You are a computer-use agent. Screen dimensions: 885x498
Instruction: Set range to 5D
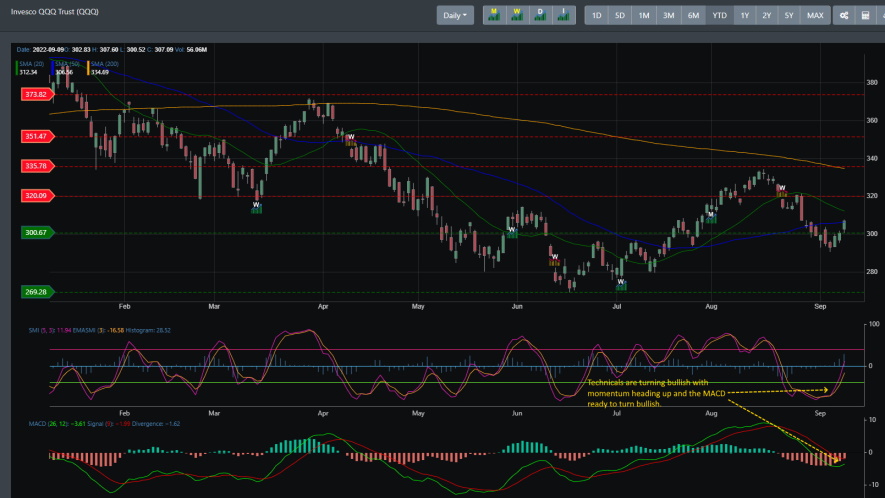click(x=620, y=15)
